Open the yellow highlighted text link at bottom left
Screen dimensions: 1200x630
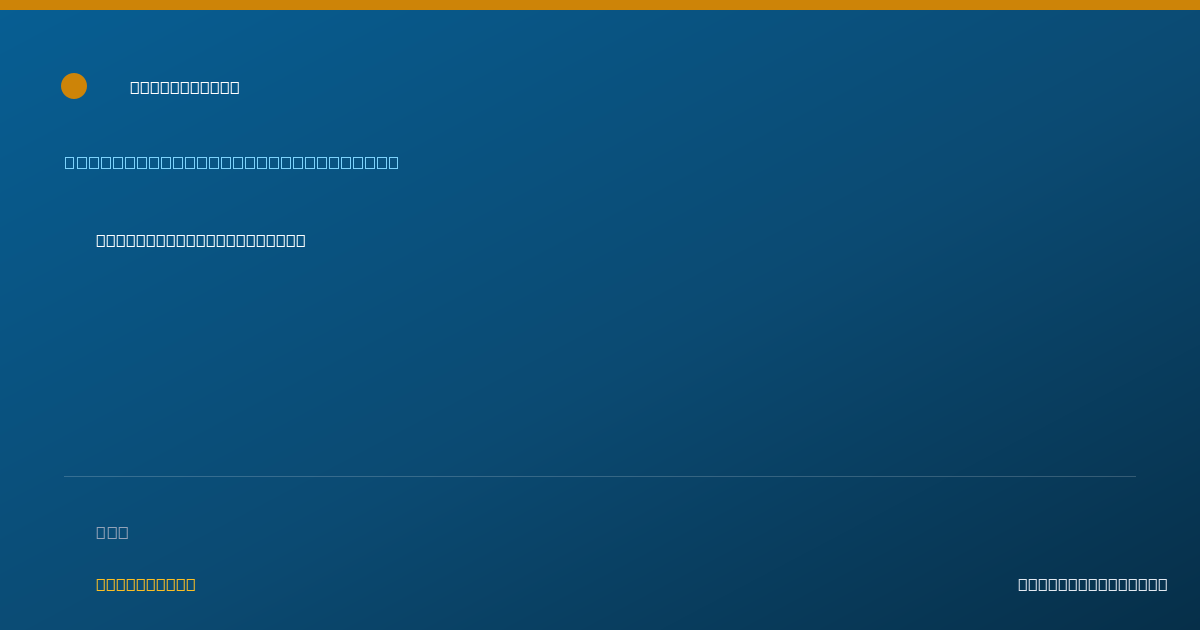(146, 584)
